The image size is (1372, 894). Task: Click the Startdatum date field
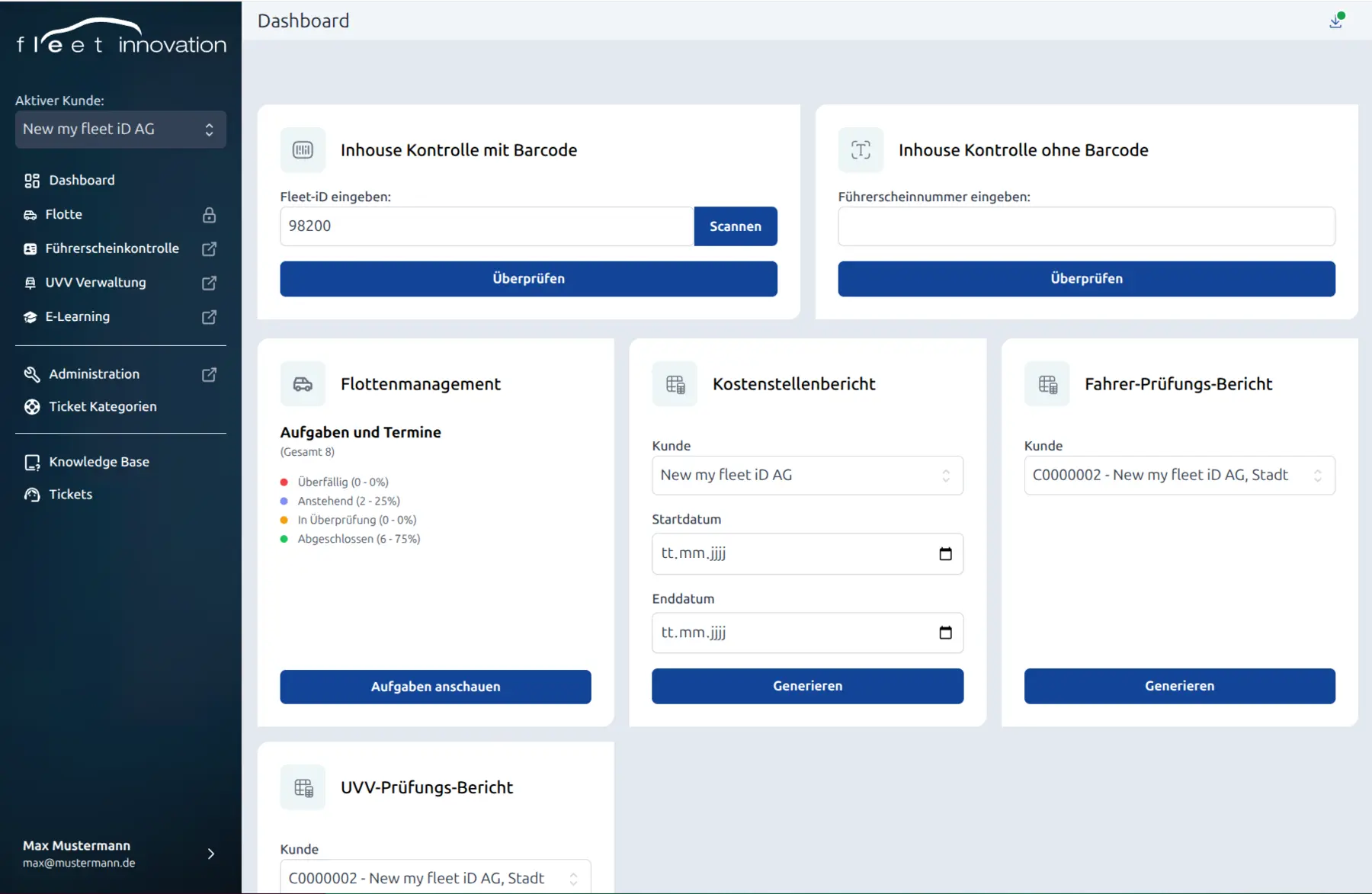point(807,554)
